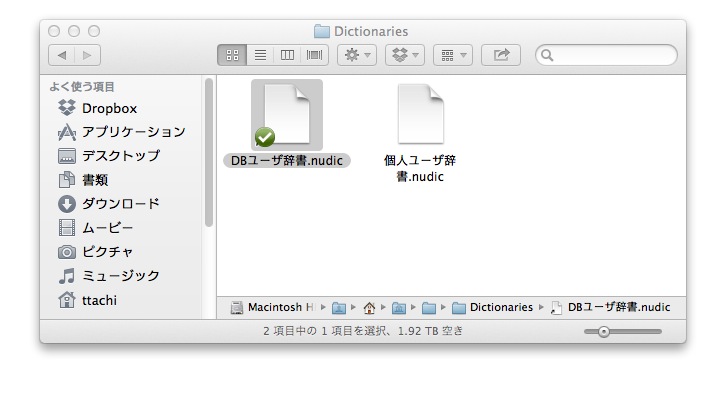Switch to list view mode
726x403 pixels.
click(x=260, y=55)
